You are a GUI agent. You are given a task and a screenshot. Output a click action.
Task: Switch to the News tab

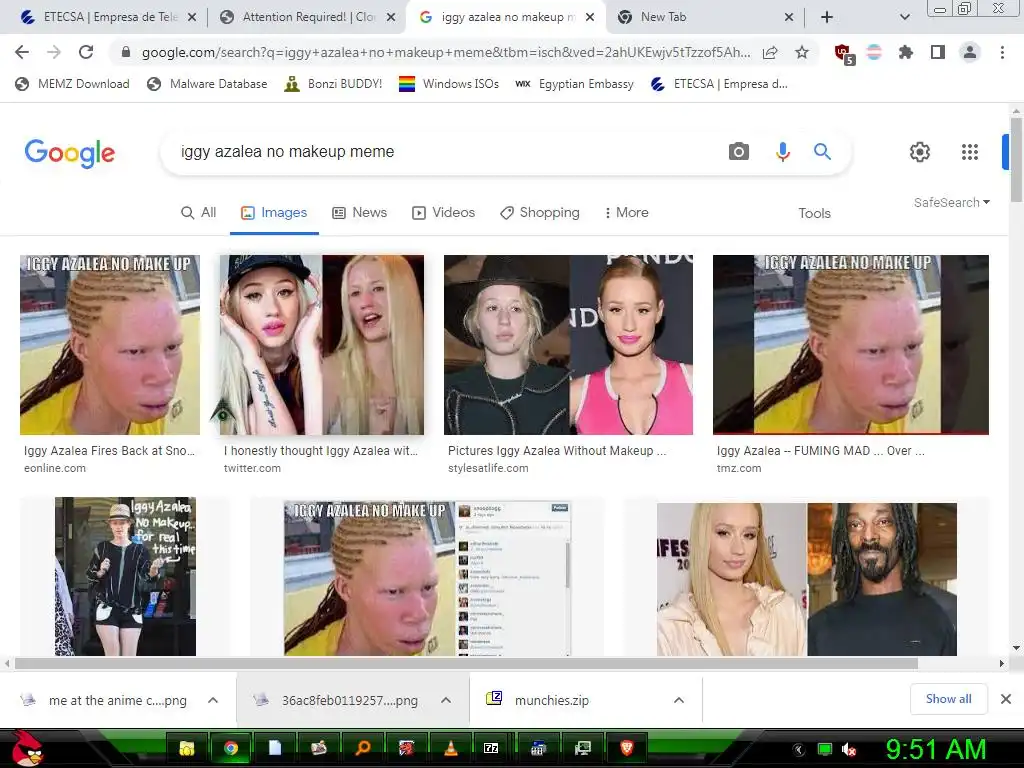tap(359, 213)
